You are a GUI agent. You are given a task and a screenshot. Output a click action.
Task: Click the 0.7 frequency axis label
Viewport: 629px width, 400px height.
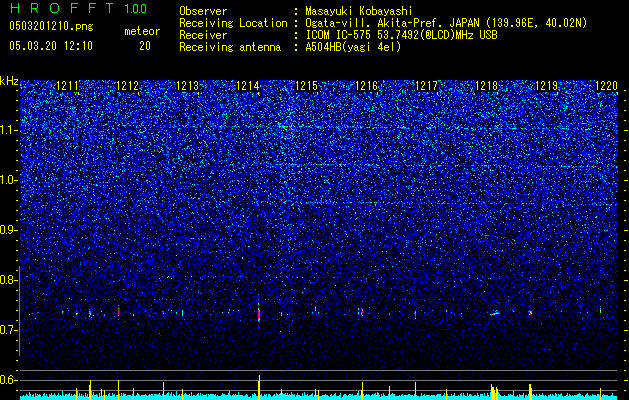click(x=8, y=330)
